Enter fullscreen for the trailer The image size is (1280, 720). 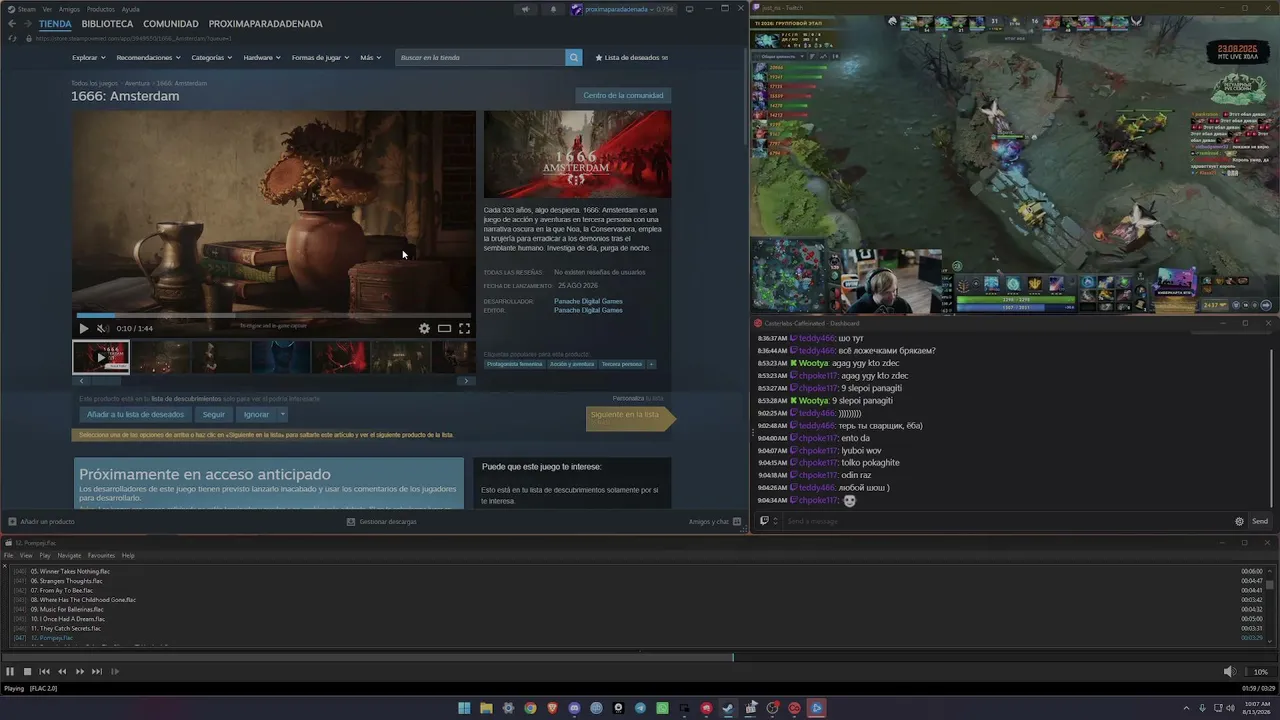tap(464, 328)
